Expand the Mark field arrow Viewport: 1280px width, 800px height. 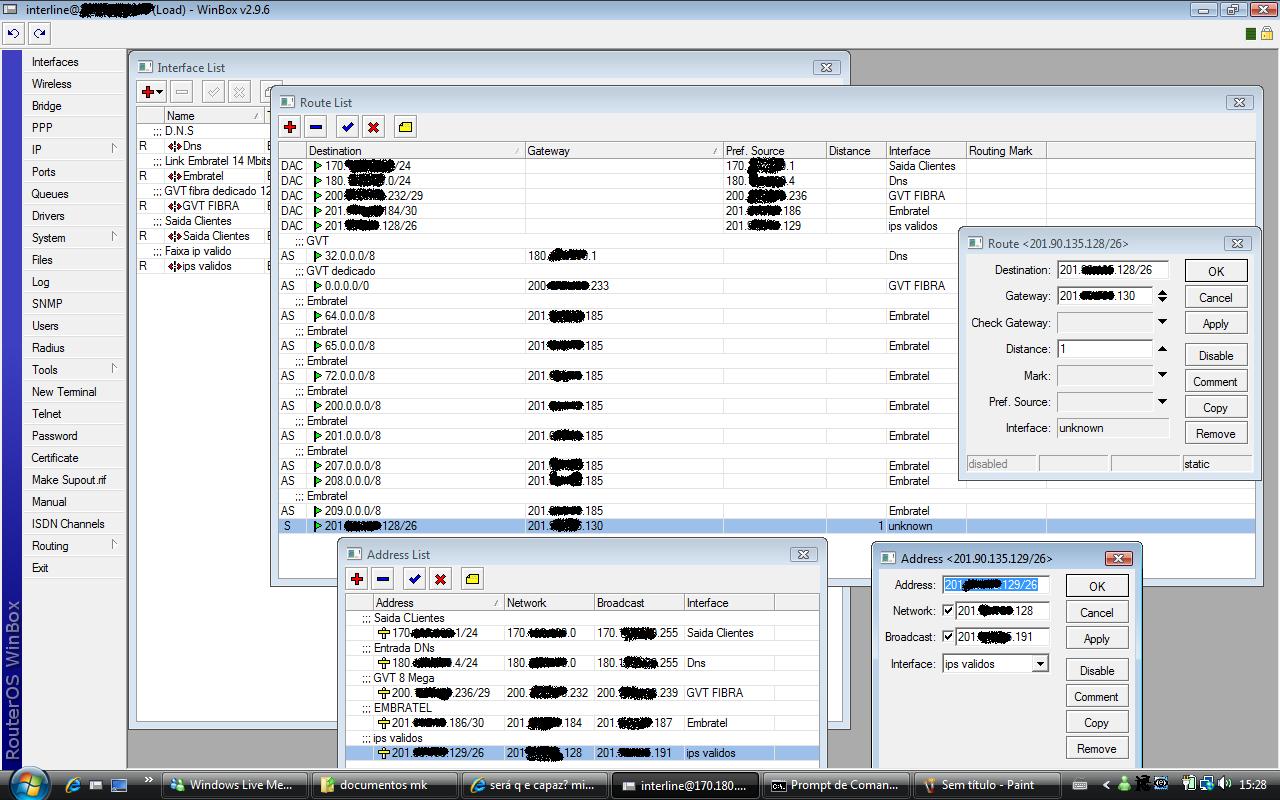[1162, 375]
